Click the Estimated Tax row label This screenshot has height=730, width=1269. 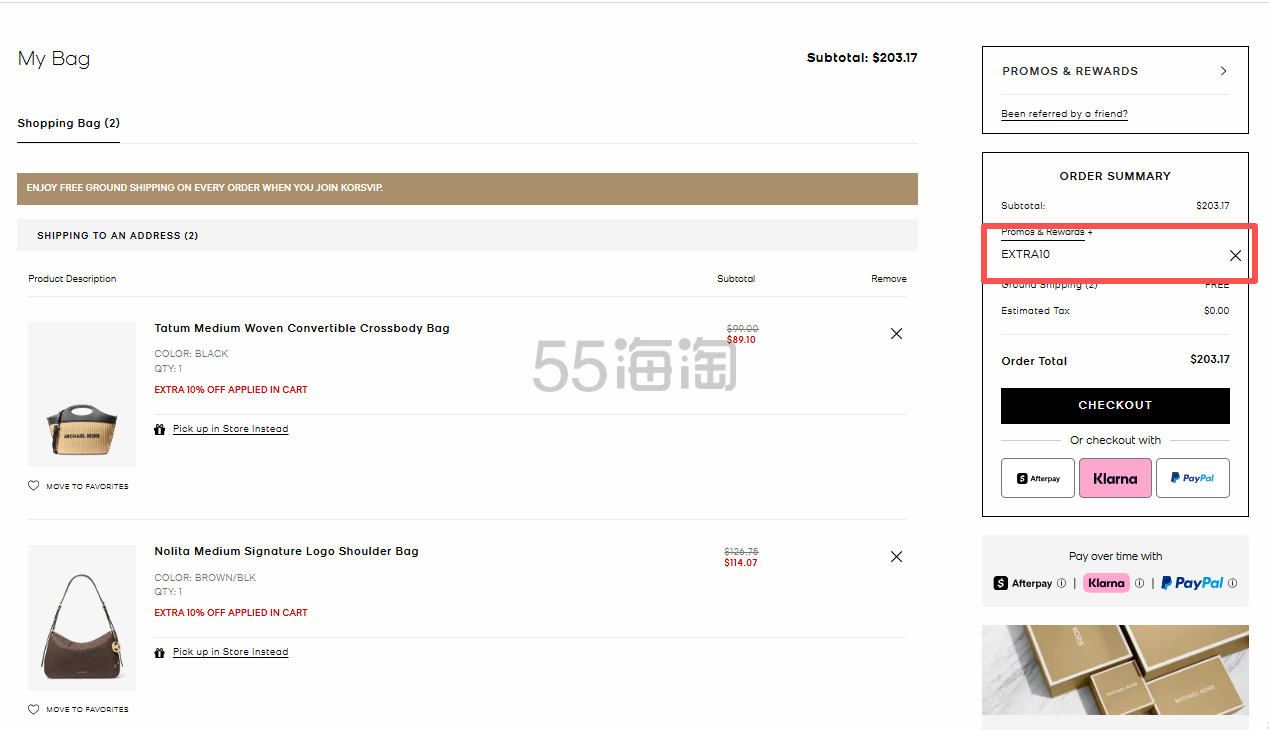1035,311
